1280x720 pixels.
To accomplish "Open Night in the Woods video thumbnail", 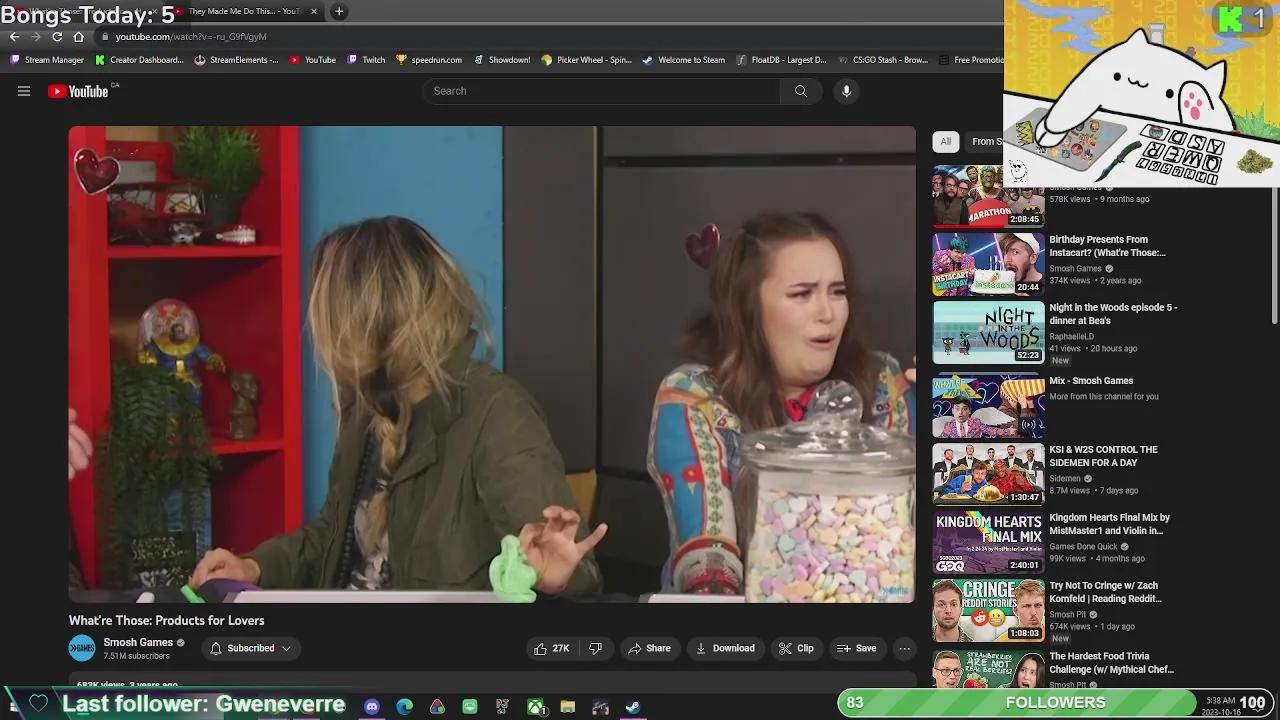I will click(x=988, y=333).
